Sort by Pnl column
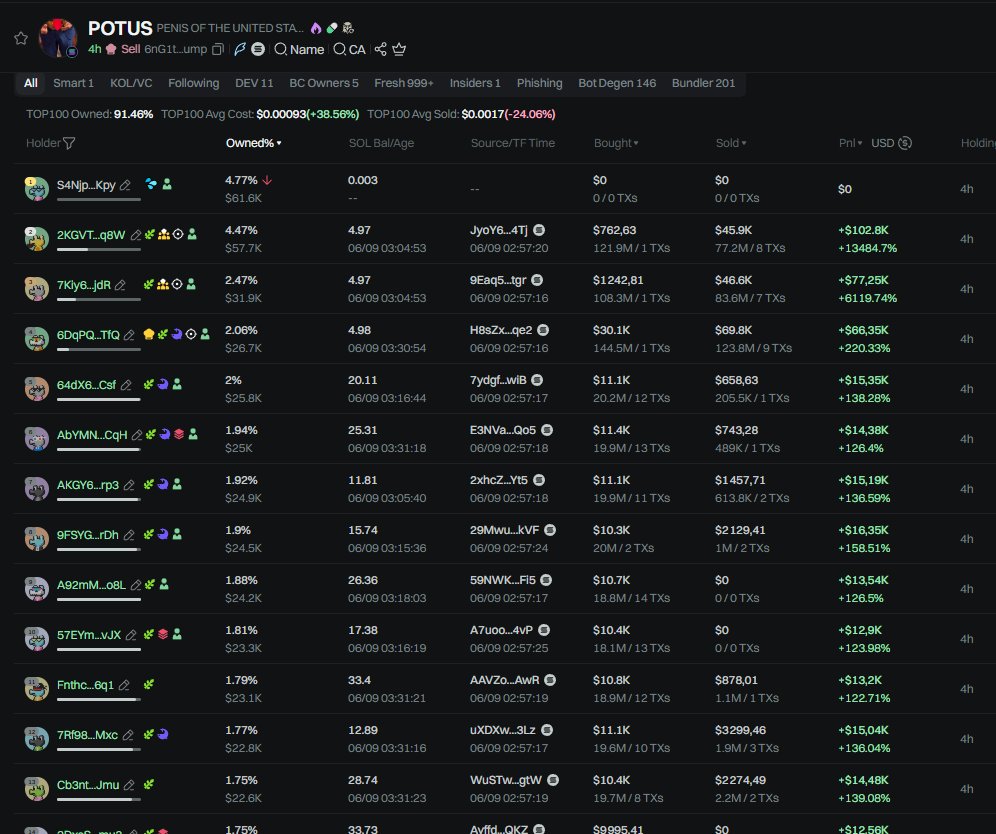This screenshot has height=834, width=996. [x=851, y=143]
